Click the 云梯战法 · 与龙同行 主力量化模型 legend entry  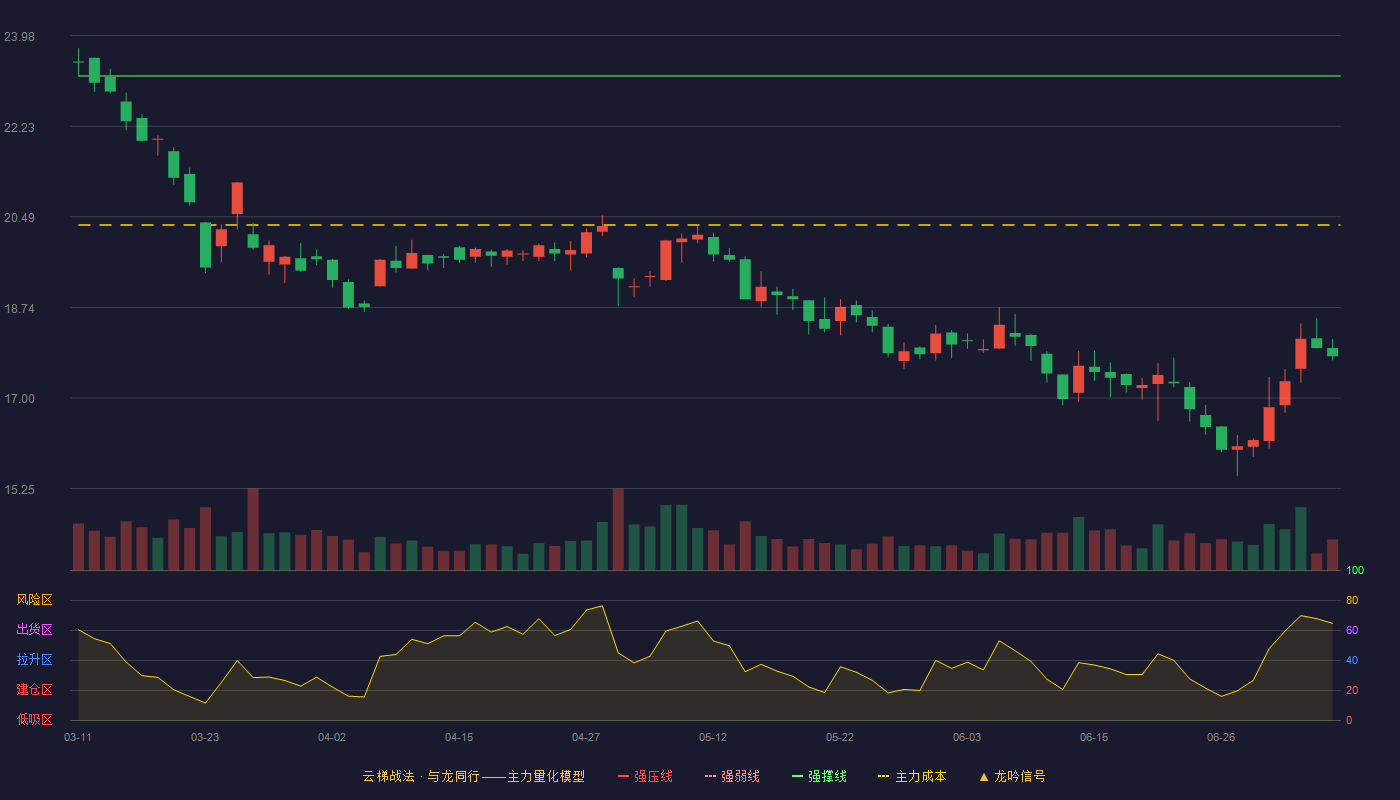(473, 776)
